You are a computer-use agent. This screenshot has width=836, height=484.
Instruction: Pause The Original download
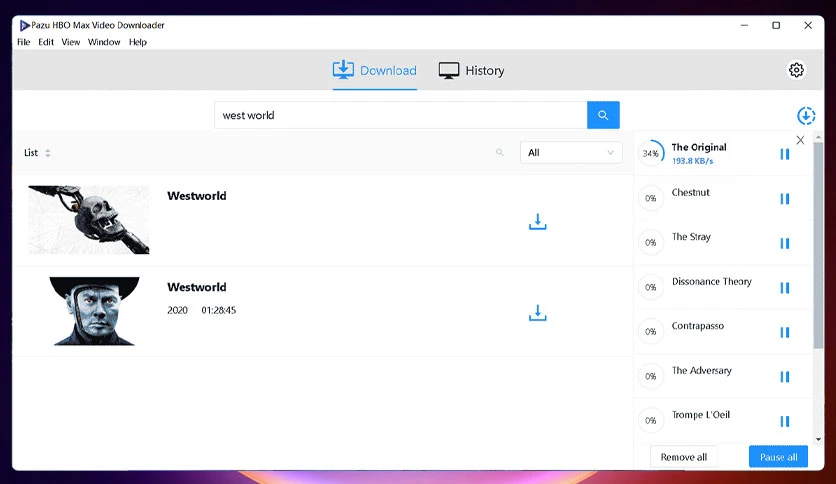point(784,154)
